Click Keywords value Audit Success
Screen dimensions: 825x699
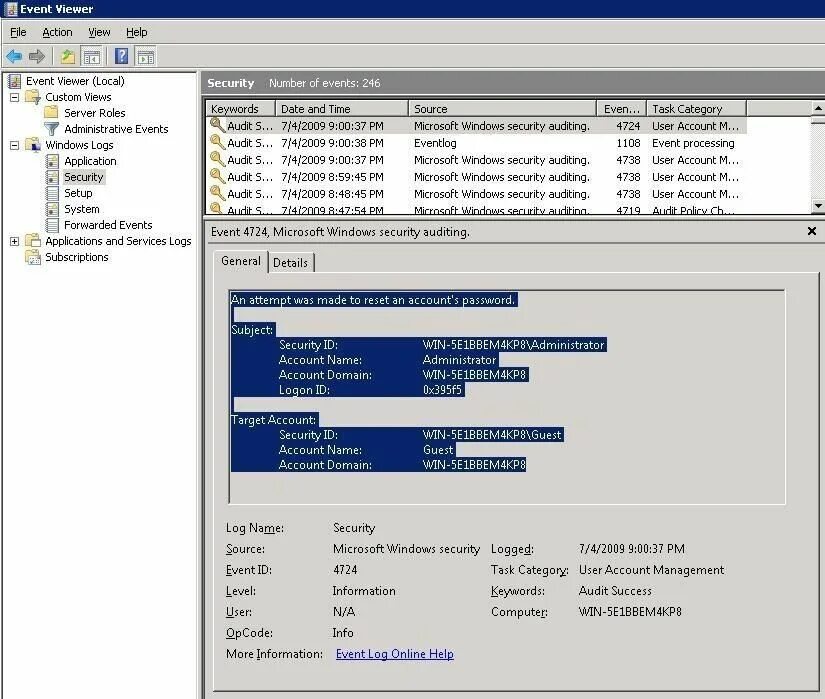pos(615,591)
